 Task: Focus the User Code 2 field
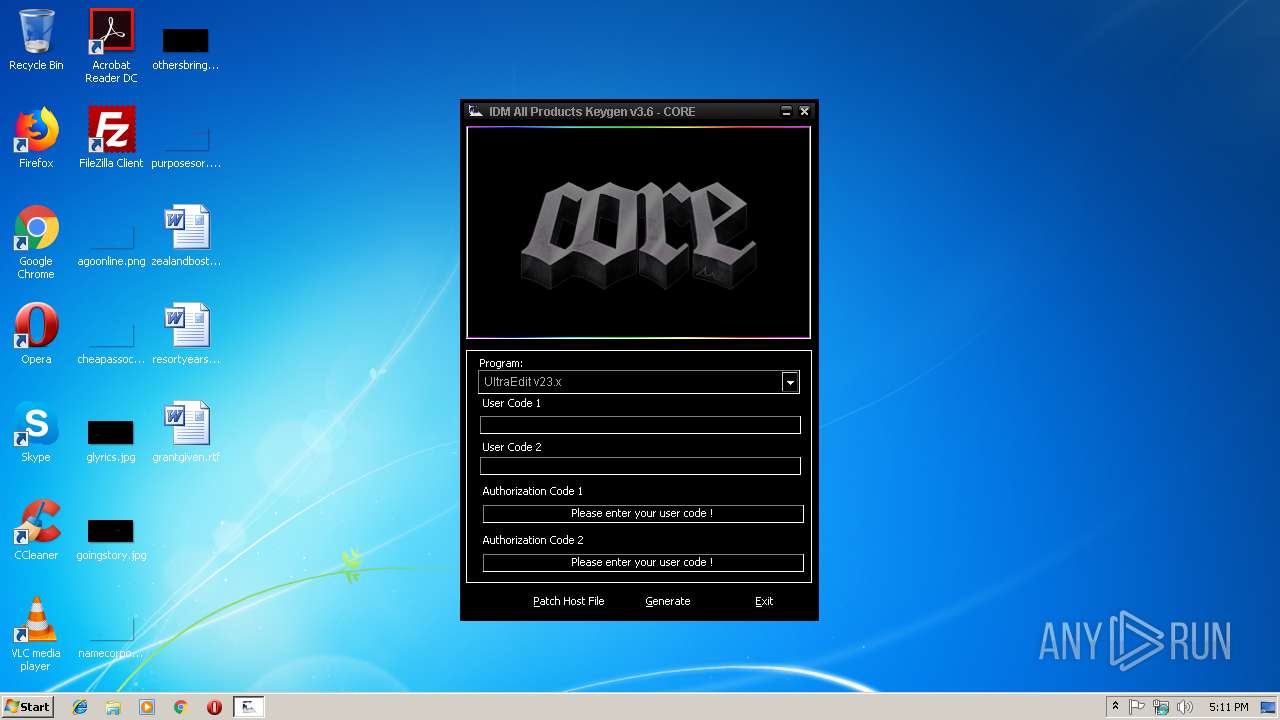[x=640, y=466]
